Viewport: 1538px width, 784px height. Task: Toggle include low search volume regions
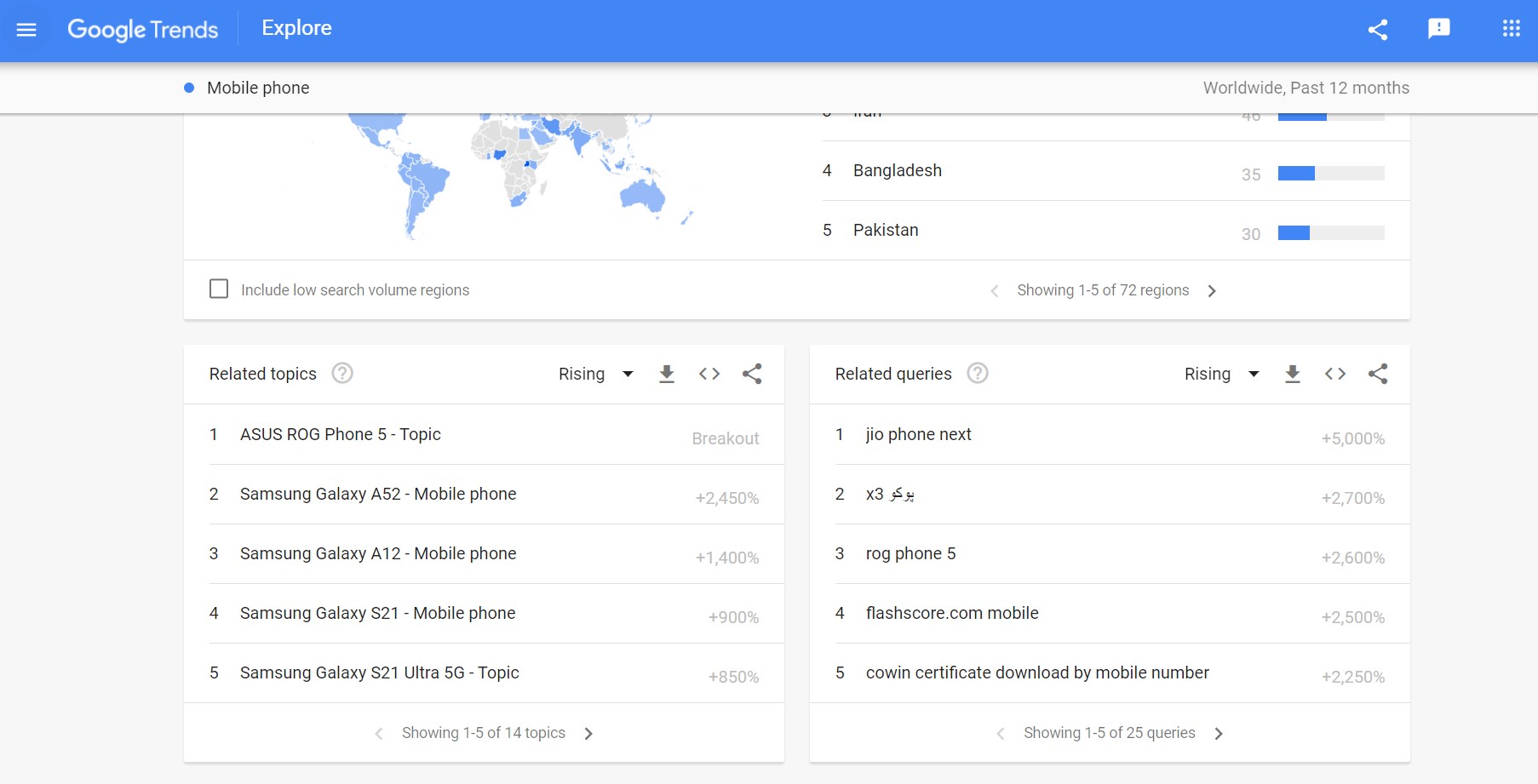point(219,289)
